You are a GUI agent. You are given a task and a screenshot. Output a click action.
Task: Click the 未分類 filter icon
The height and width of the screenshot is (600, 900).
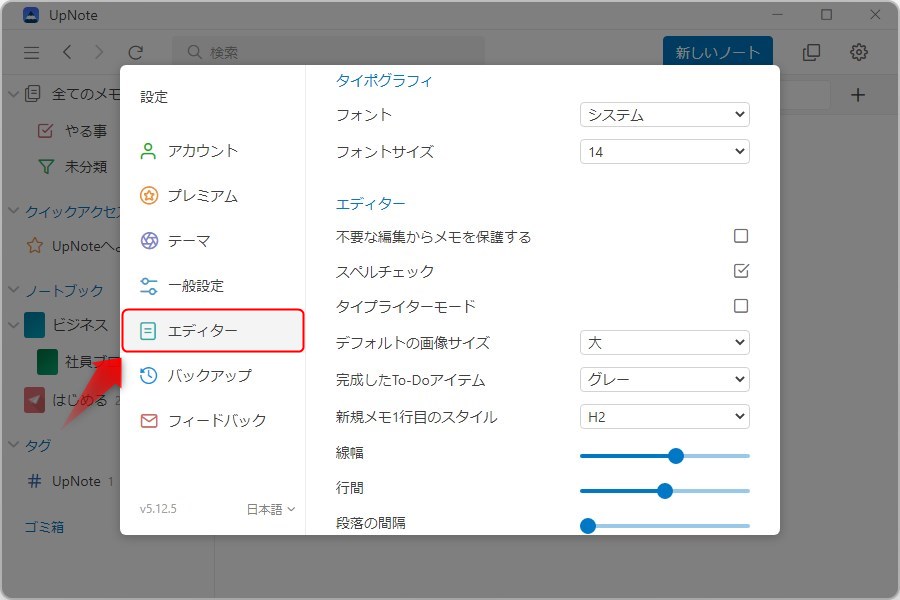click(x=46, y=167)
